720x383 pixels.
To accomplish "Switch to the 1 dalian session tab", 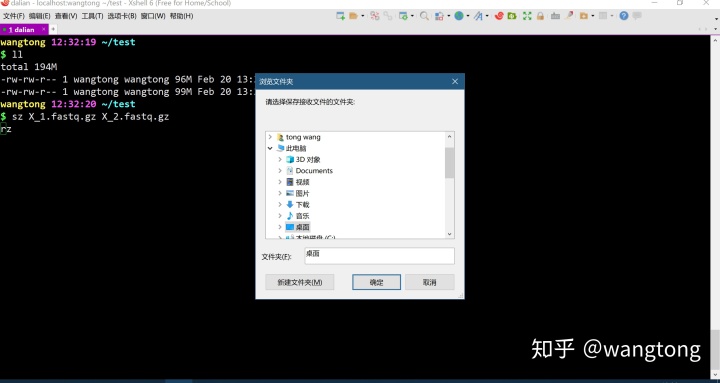I will (x=22, y=29).
